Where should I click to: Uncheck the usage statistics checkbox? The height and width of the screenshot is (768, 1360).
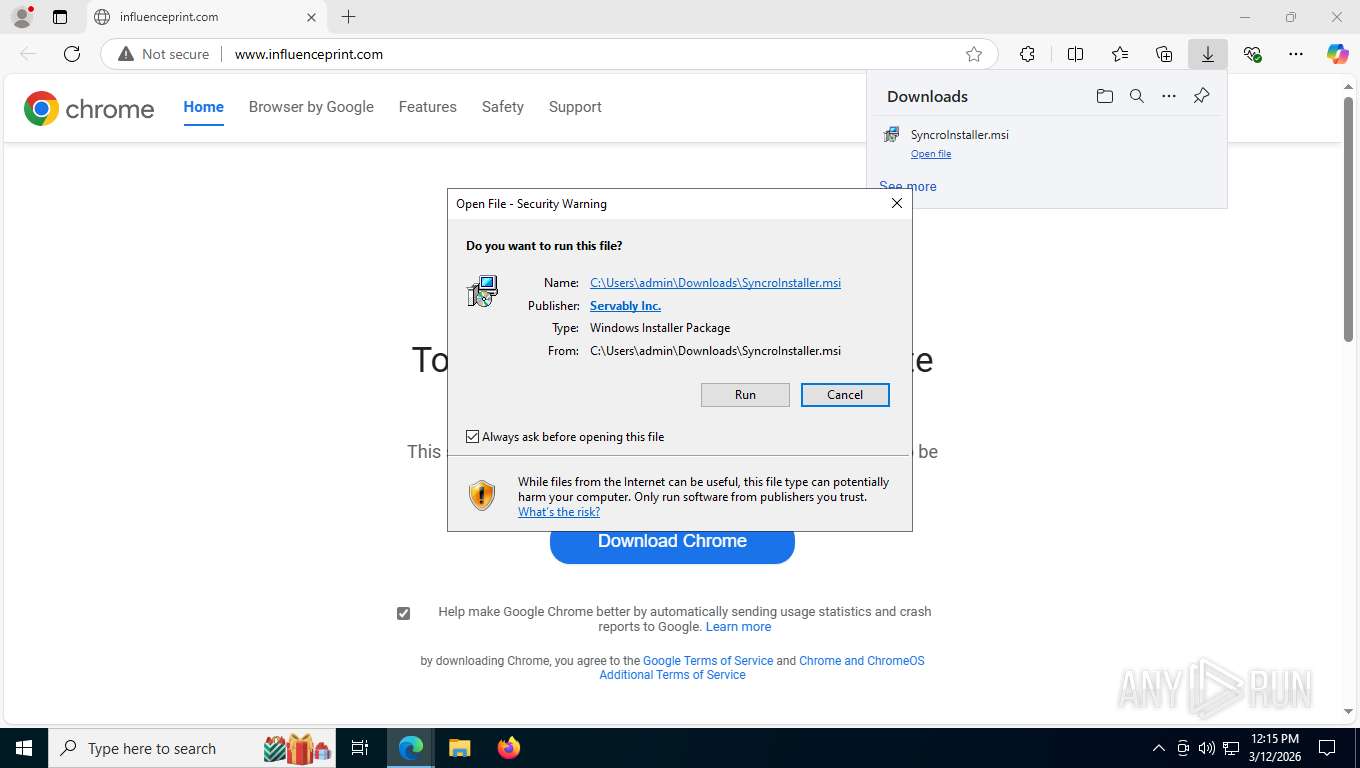[403, 613]
